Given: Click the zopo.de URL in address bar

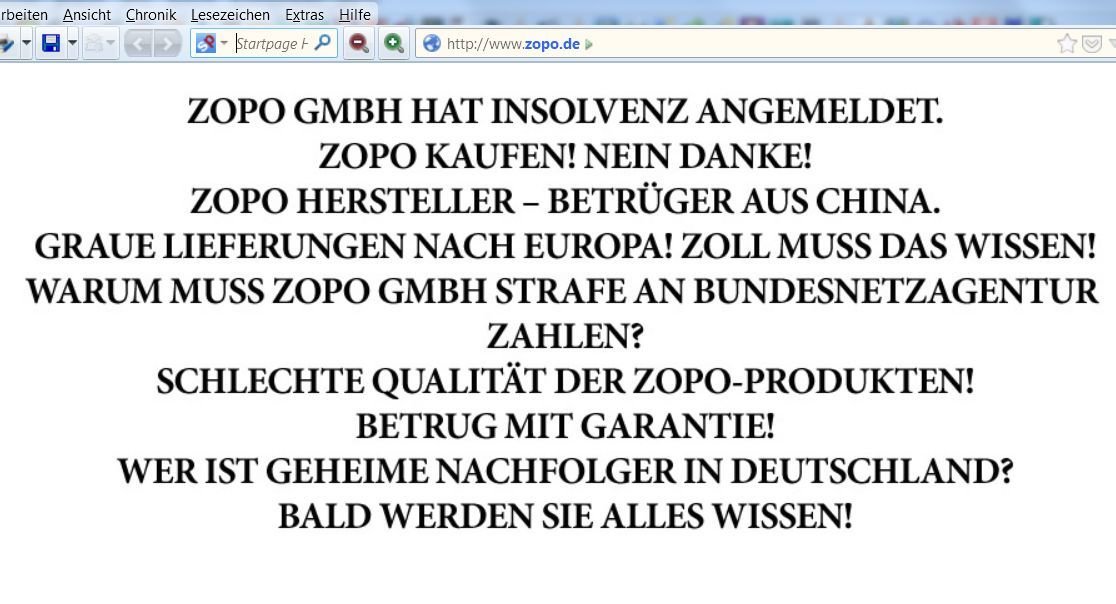Looking at the screenshot, I should 513,44.
